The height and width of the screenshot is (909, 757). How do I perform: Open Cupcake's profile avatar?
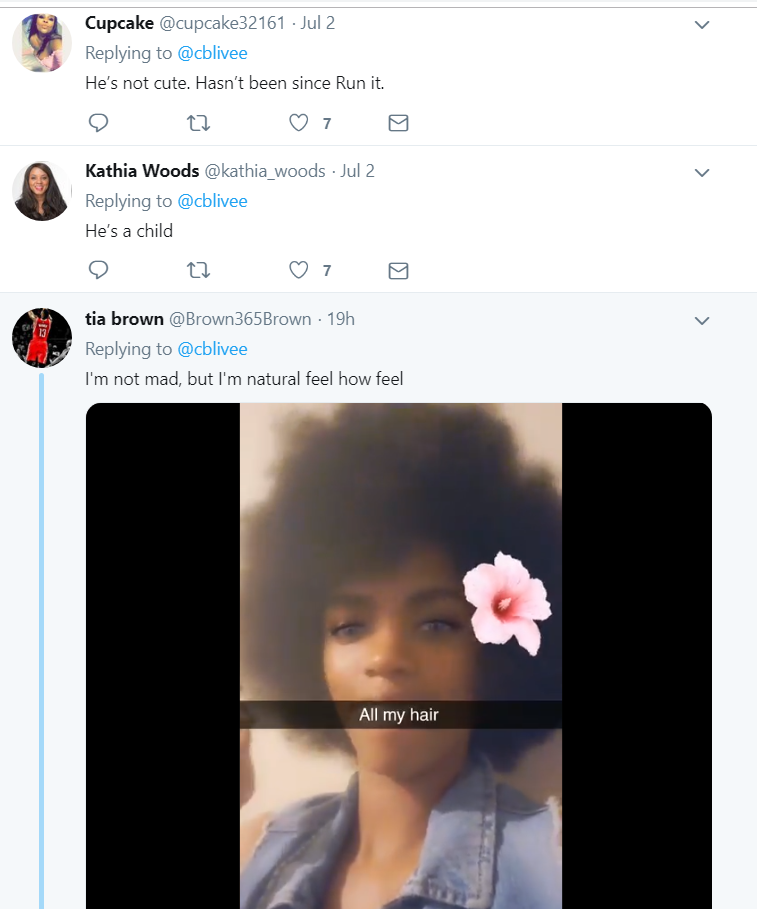tap(42, 43)
